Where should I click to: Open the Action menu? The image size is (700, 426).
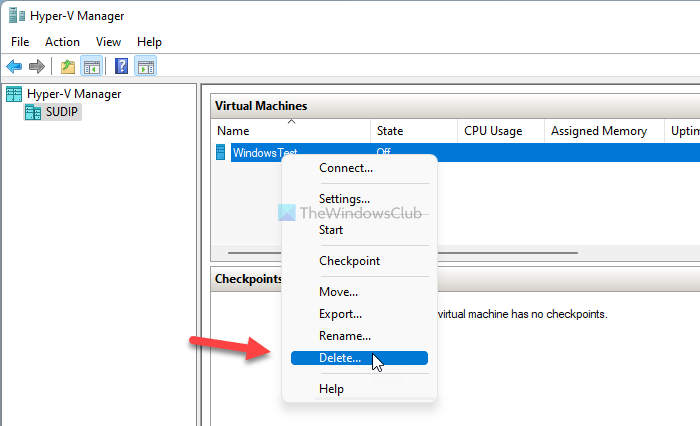[62, 42]
